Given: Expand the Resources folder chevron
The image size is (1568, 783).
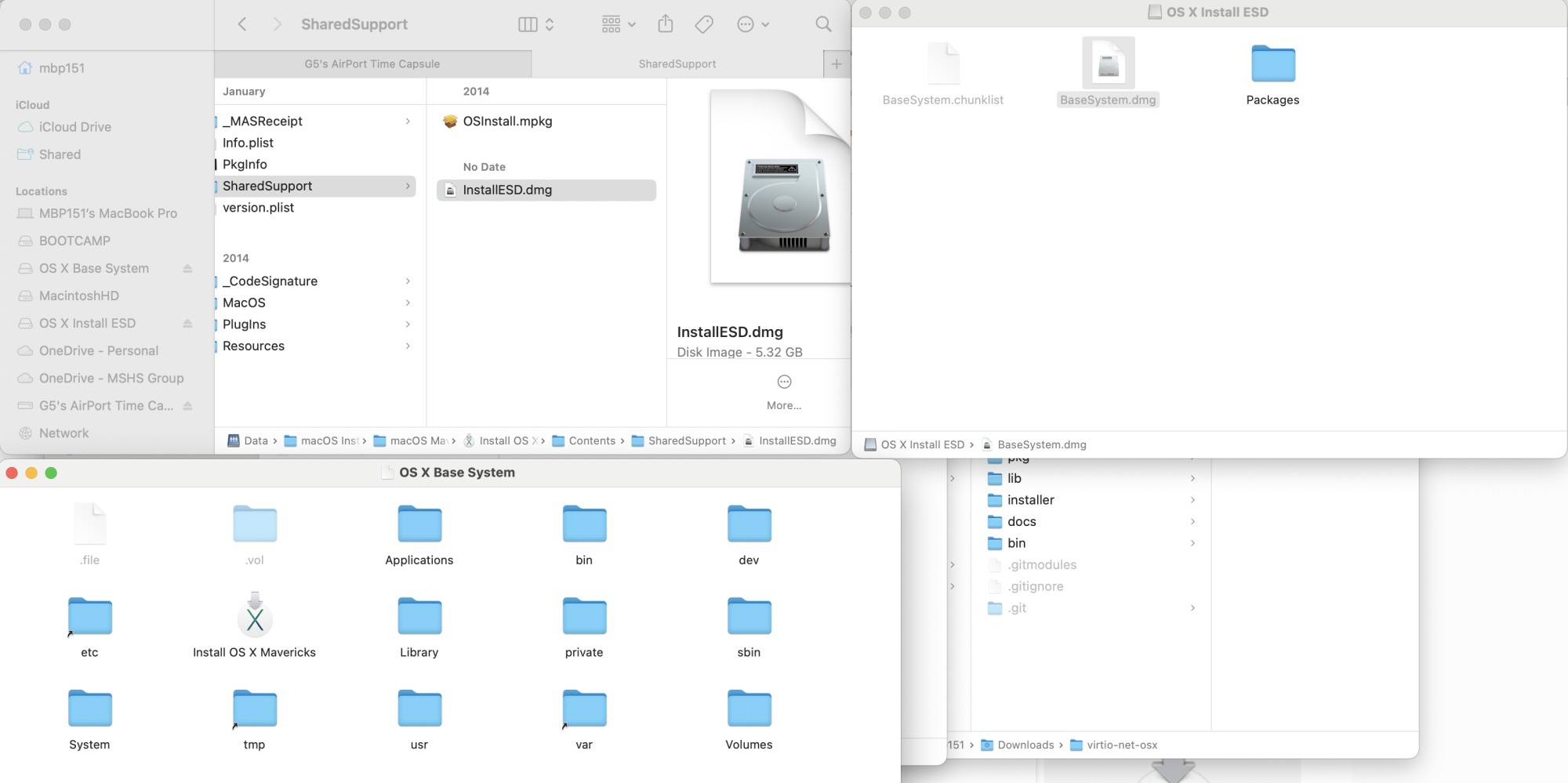Looking at the screenshot, I should [408, 346].
